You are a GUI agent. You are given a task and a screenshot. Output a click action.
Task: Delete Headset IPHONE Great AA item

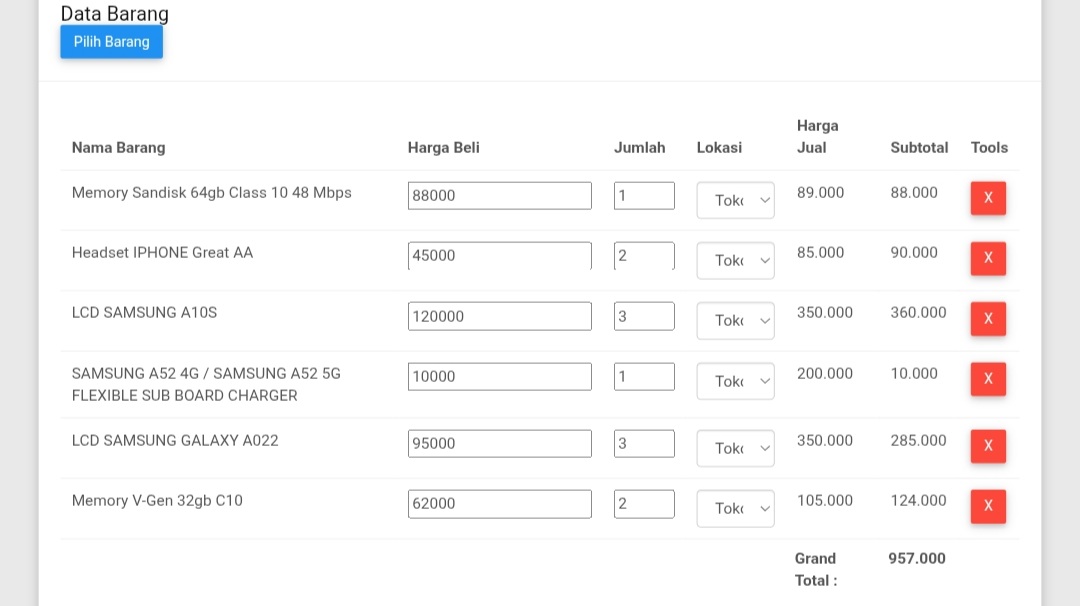tap(987, 258)
